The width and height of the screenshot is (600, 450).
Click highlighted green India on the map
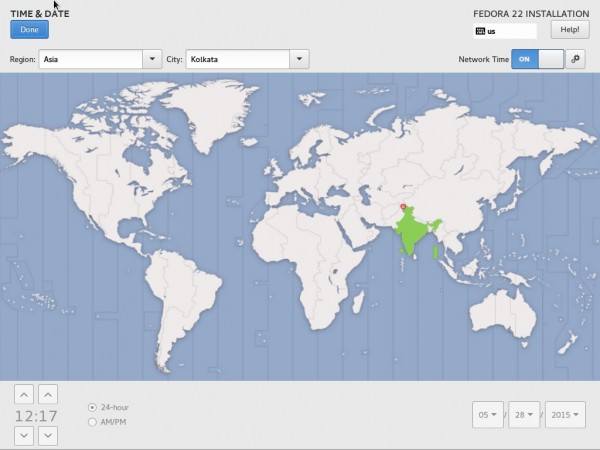pos(411,232)
